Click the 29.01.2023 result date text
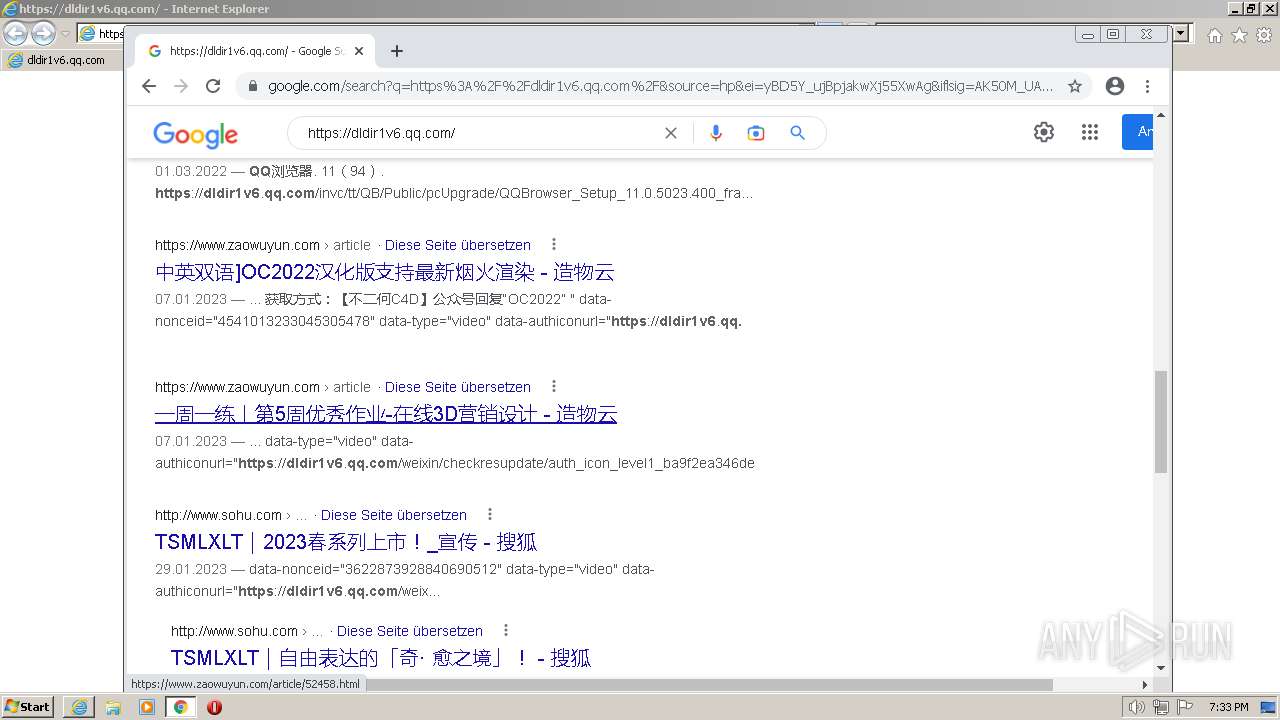Image resolution: width=1280 pixels, height=720 pixels. [x=191, y=569]
